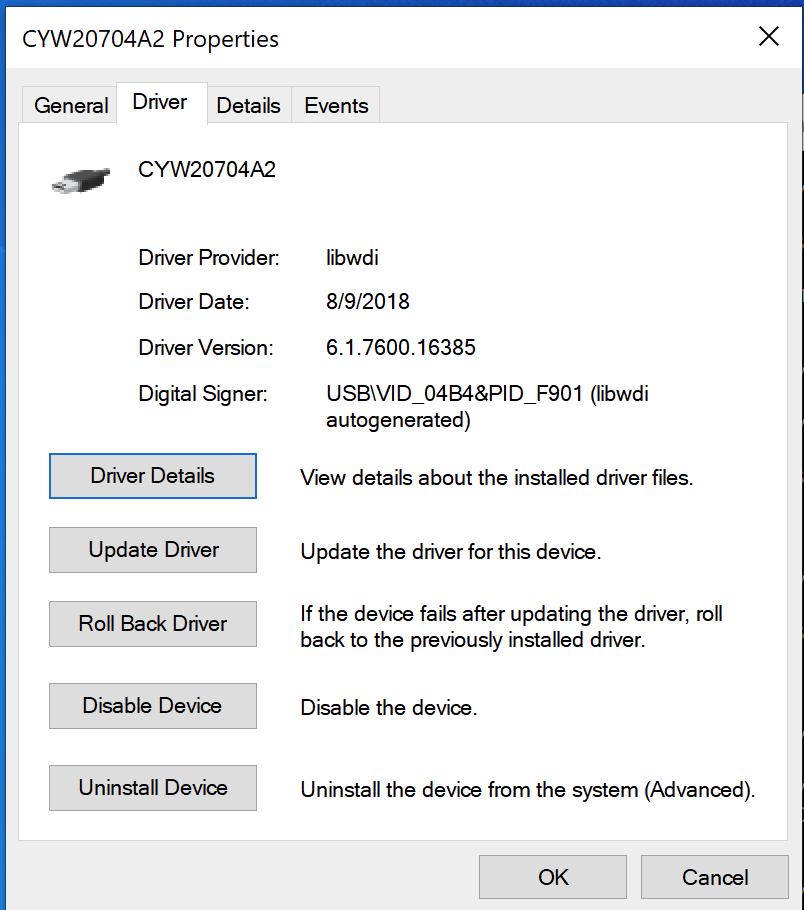Click the Digital Signer label

[203, 395]
